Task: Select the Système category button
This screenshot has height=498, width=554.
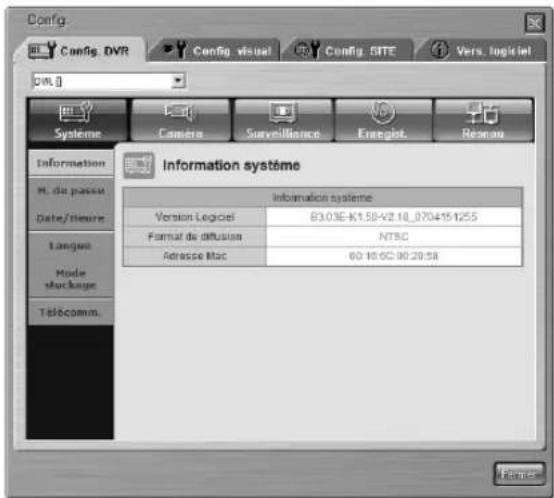Action: point(77,120)
